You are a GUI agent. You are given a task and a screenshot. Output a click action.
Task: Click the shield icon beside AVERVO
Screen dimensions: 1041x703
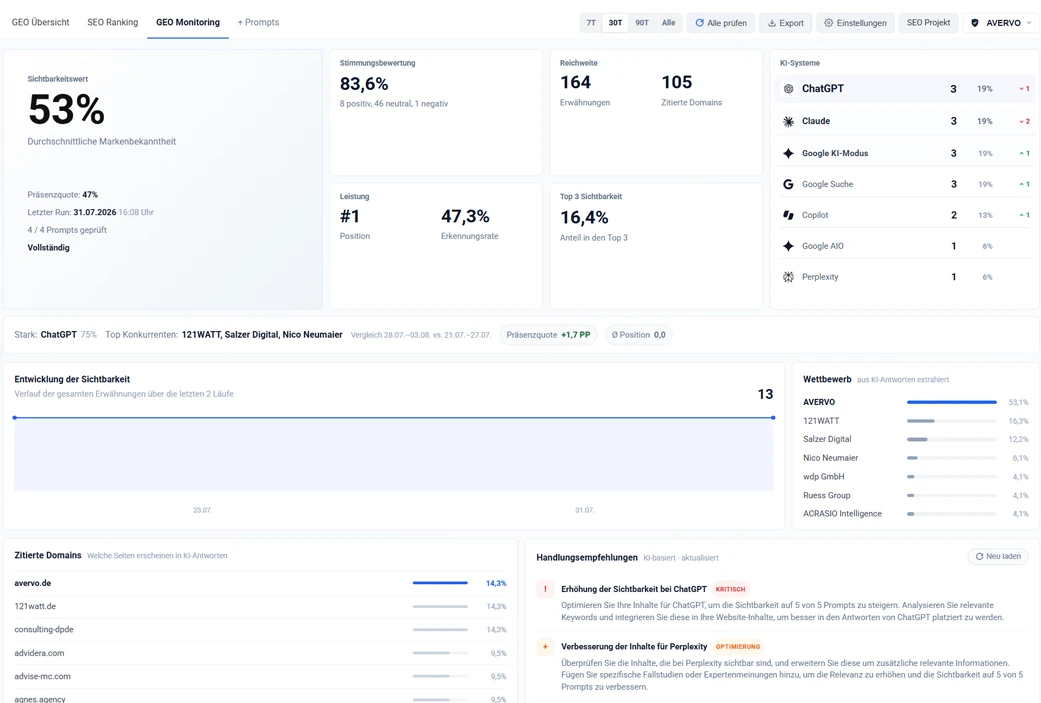click(975, 23)
